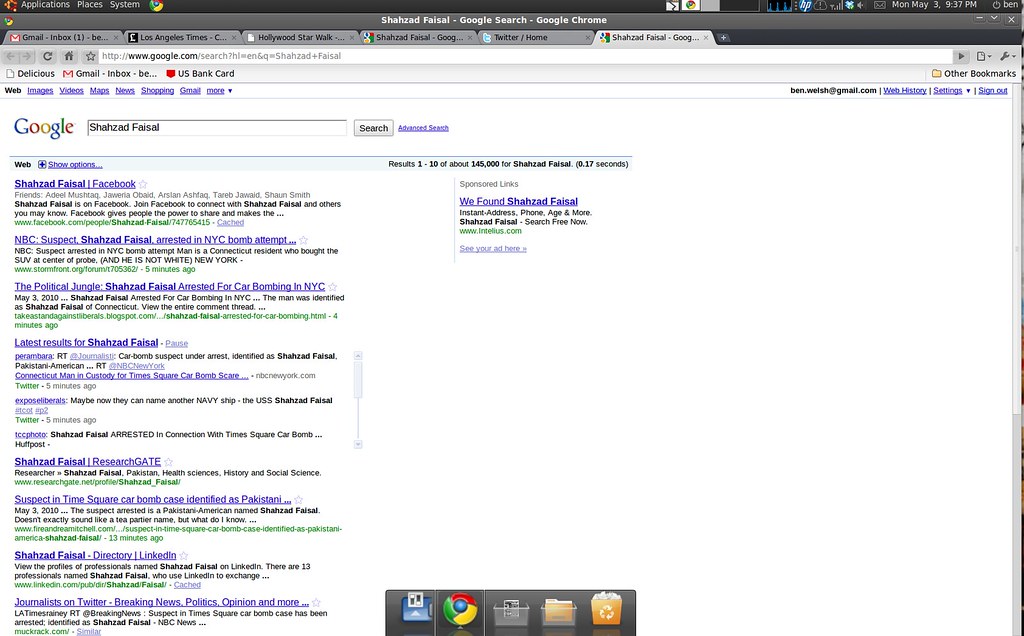The width and height of the screenshot is (1024, 636).
Task: Open the network signal indicator
Action: point(836,6)
